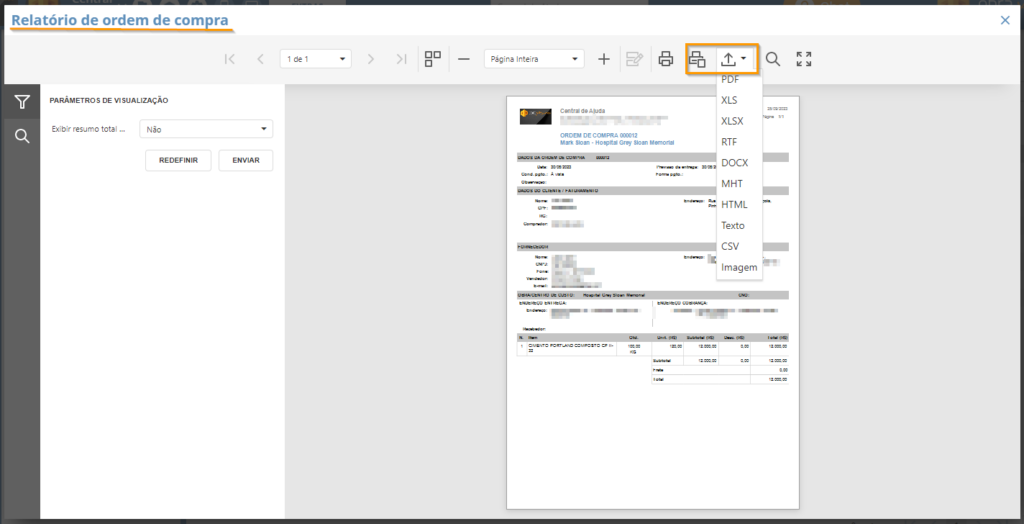Click the report page preview

click(652, 303)
